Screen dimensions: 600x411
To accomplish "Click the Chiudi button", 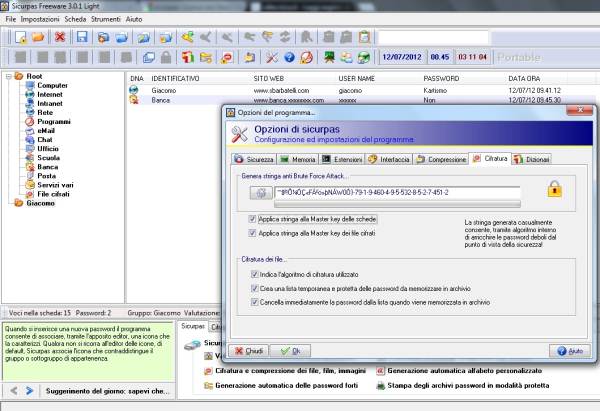I will [x=252, y=351].
